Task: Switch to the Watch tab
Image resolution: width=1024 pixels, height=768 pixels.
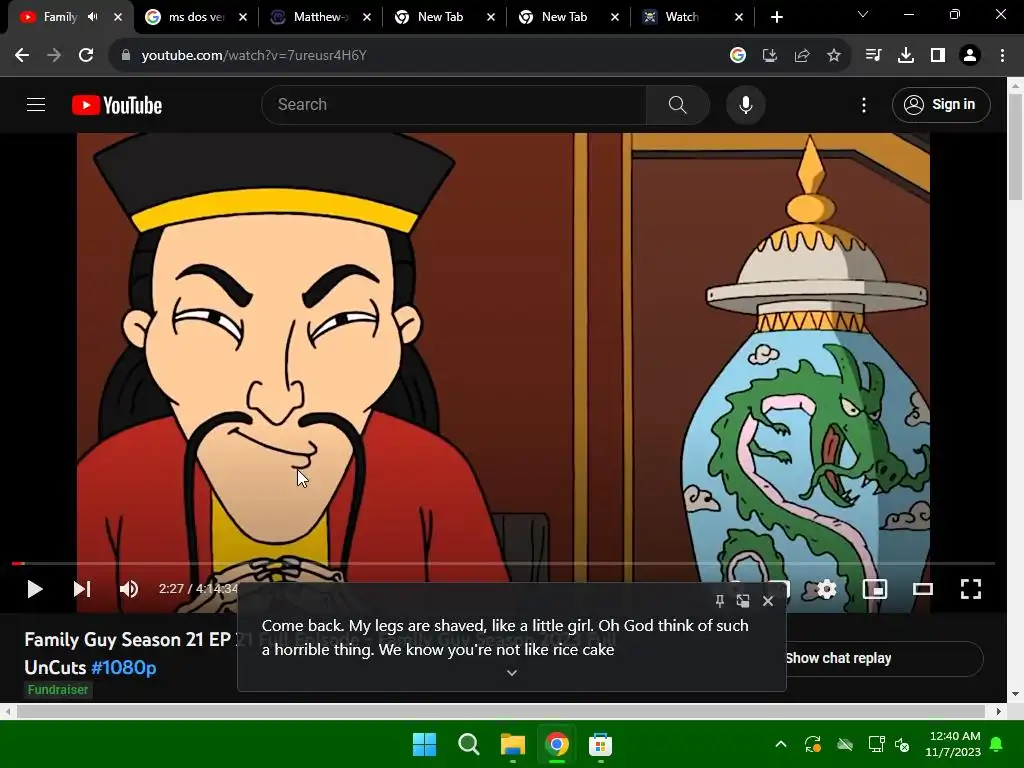Action: [682, 17]
